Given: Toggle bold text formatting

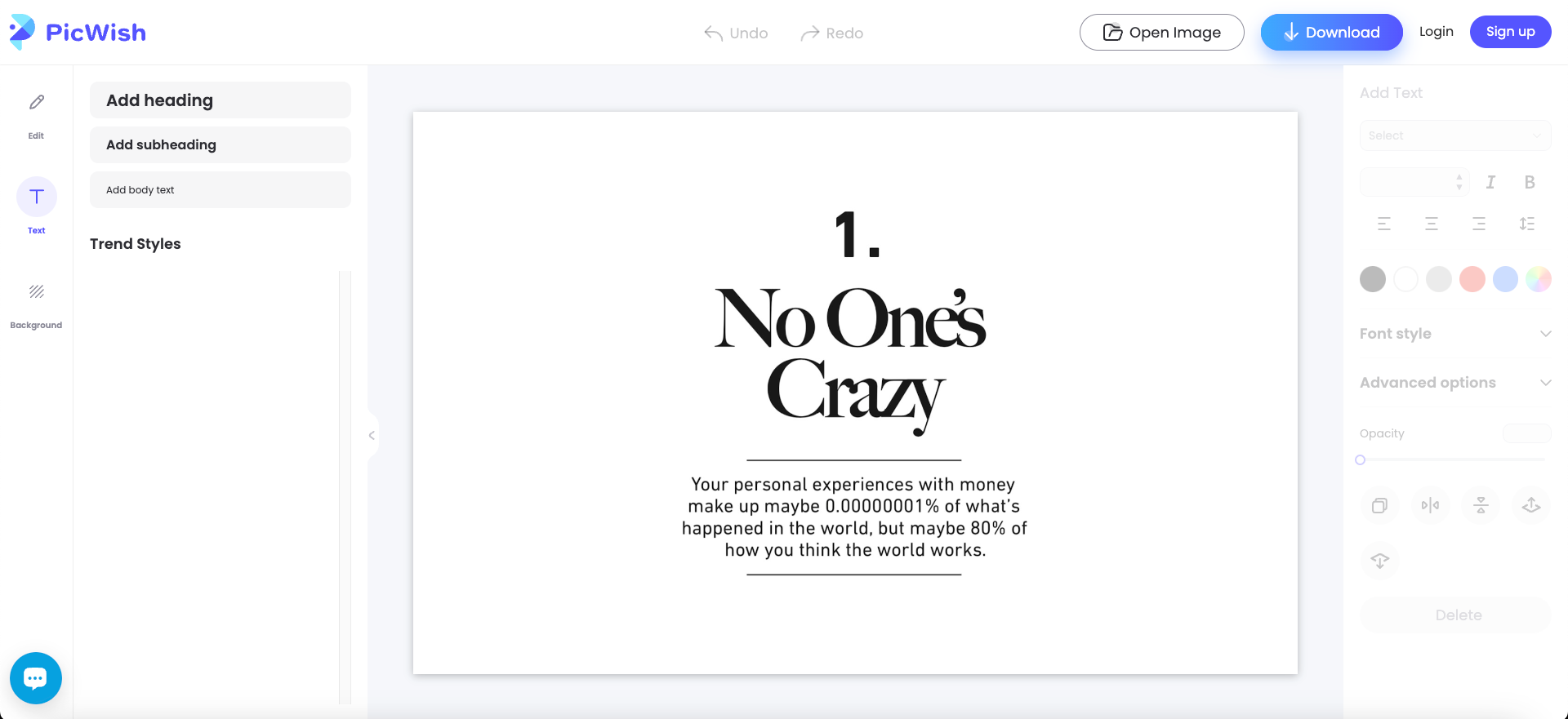Looking at the screenshot, I should coord(1530,182).
